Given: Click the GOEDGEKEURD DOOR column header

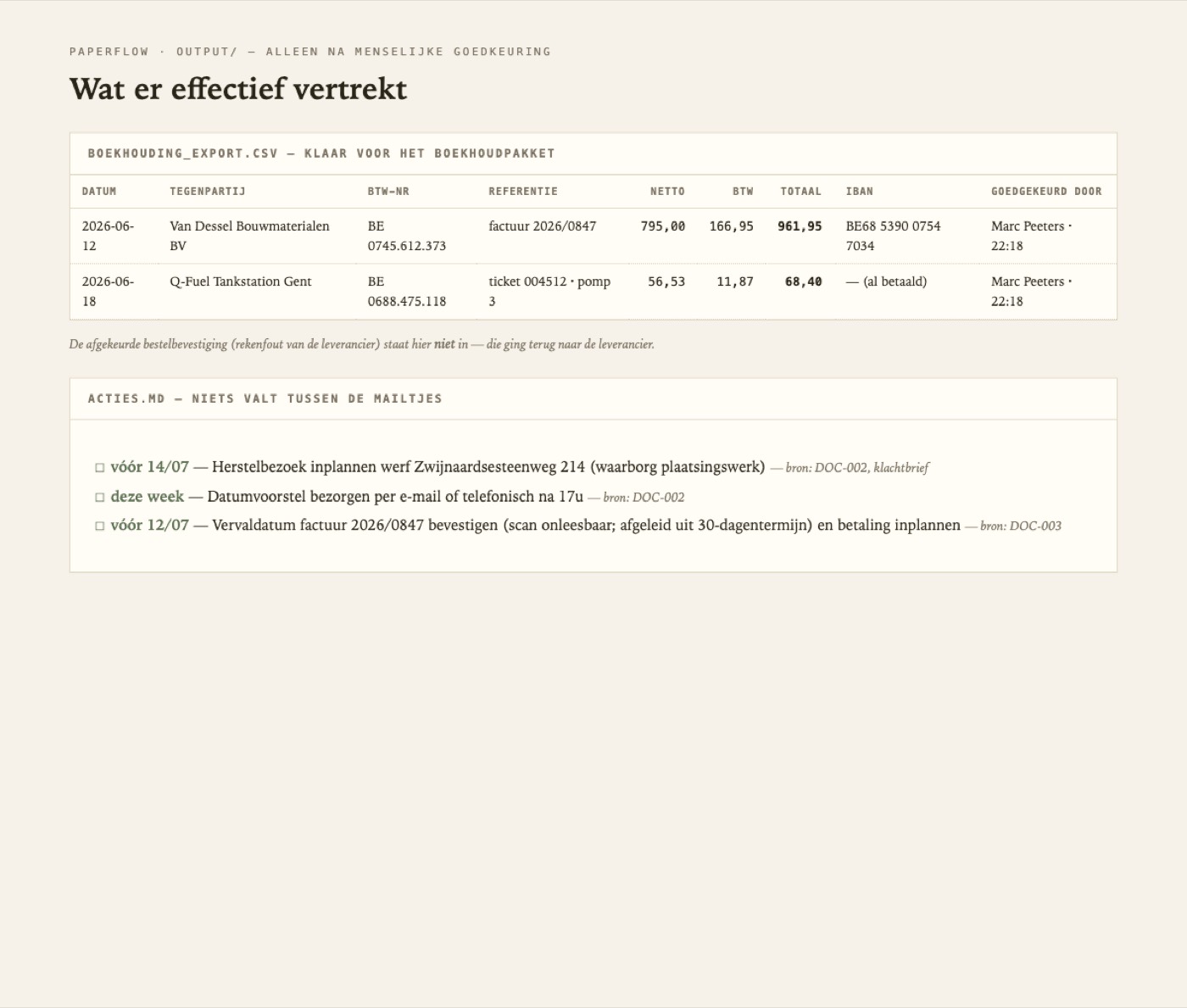Looking at the screenshot, I should point(1046,192).
